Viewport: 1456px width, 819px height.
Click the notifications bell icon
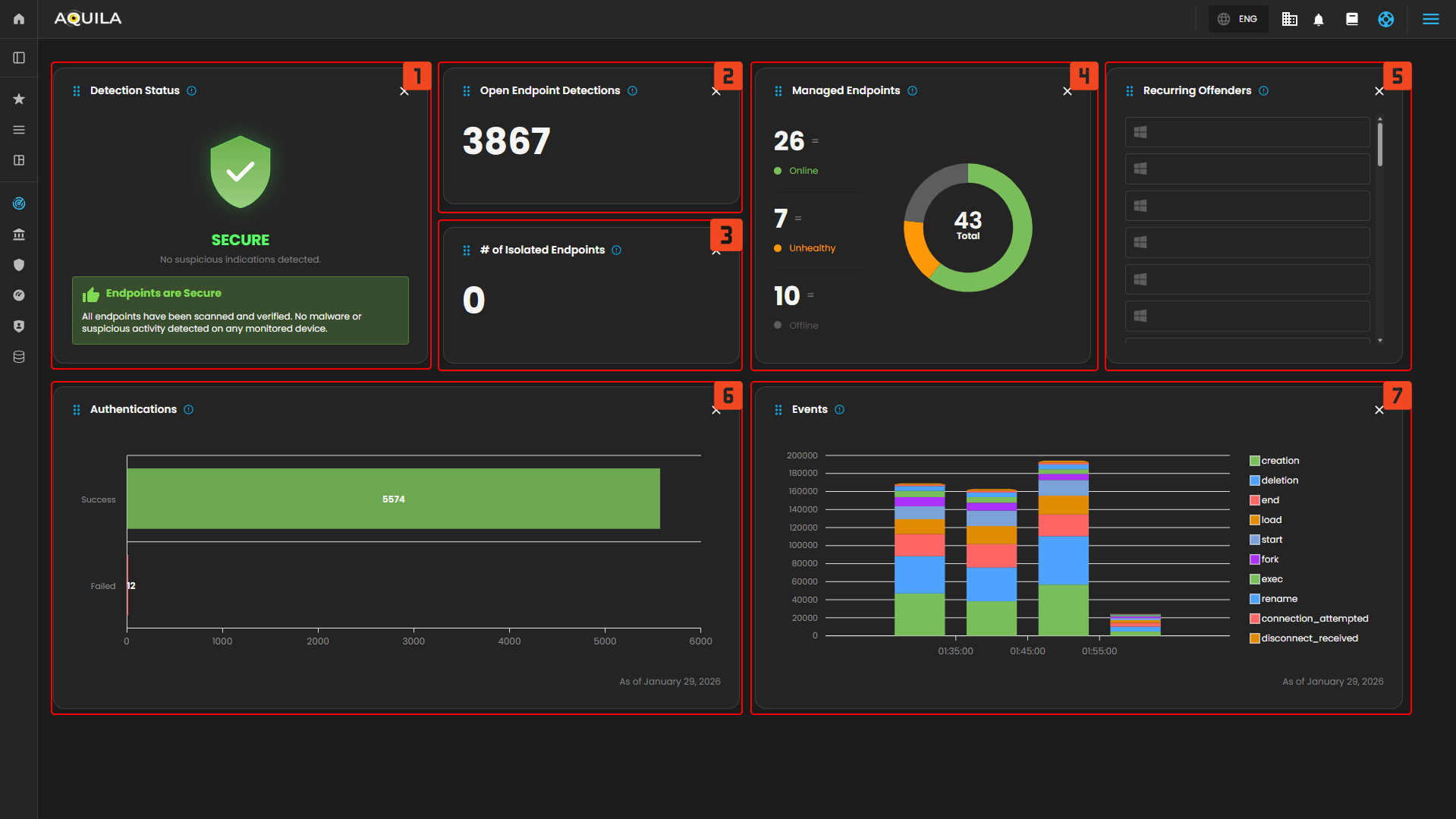click(x=1319, y=20)
